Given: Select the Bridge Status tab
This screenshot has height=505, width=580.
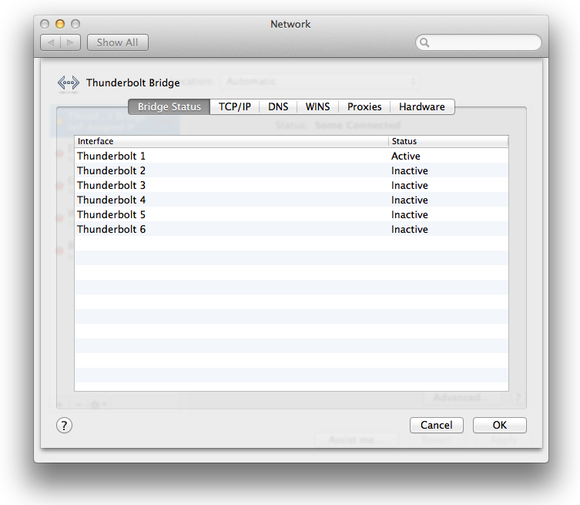Looking at the screenshot, I should point(169,107).
